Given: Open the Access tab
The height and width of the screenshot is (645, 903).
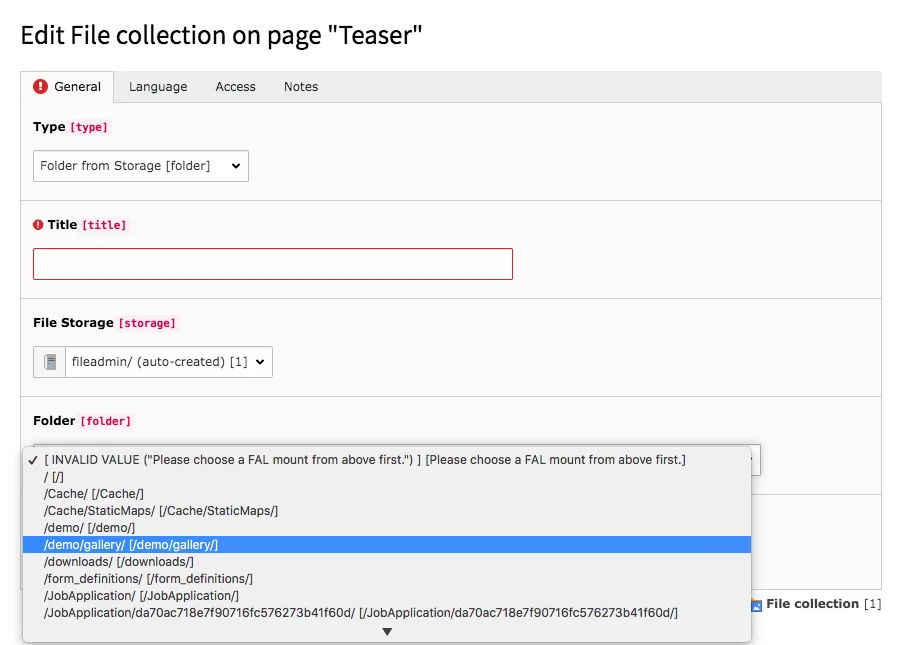Looking at the screenshot, I should click(x=235, y=87).
